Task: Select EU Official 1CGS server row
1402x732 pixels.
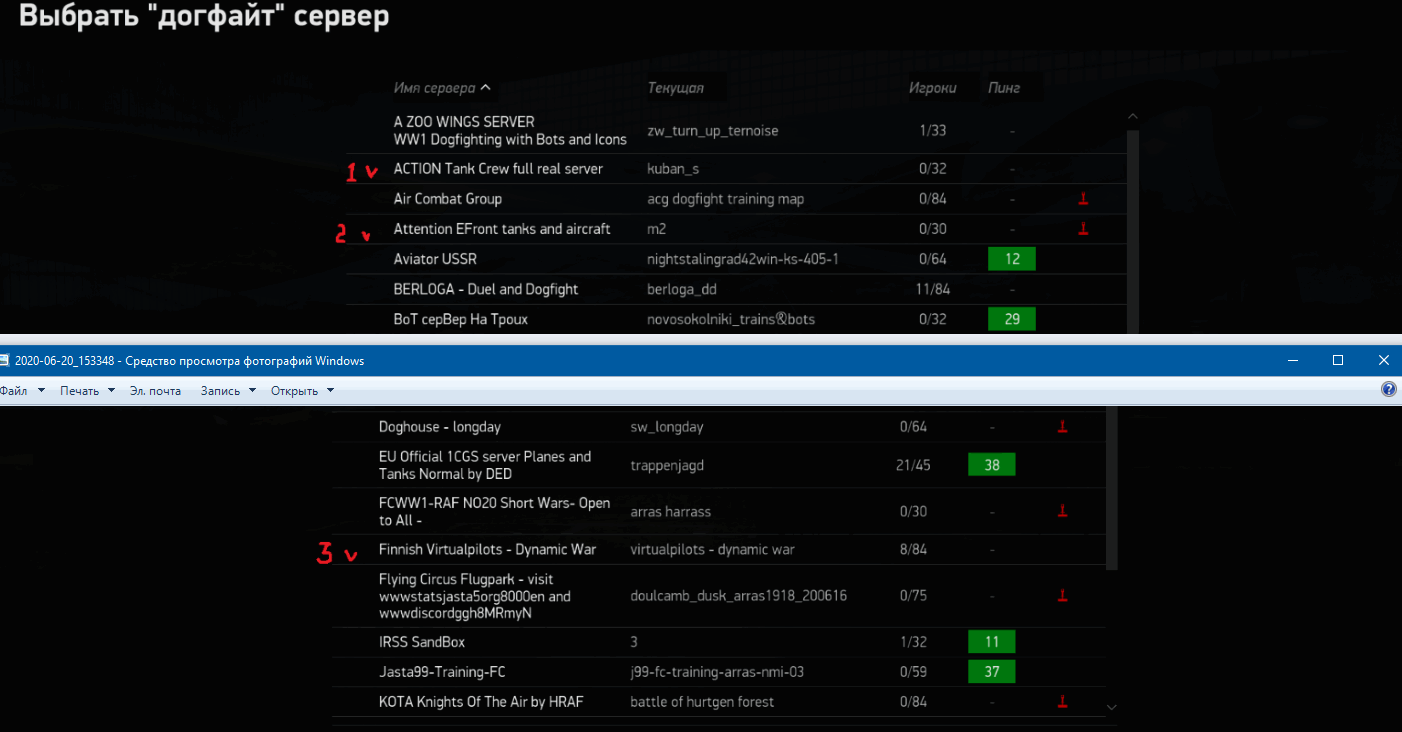Action: pyautogui.click(x=718, y=465)
